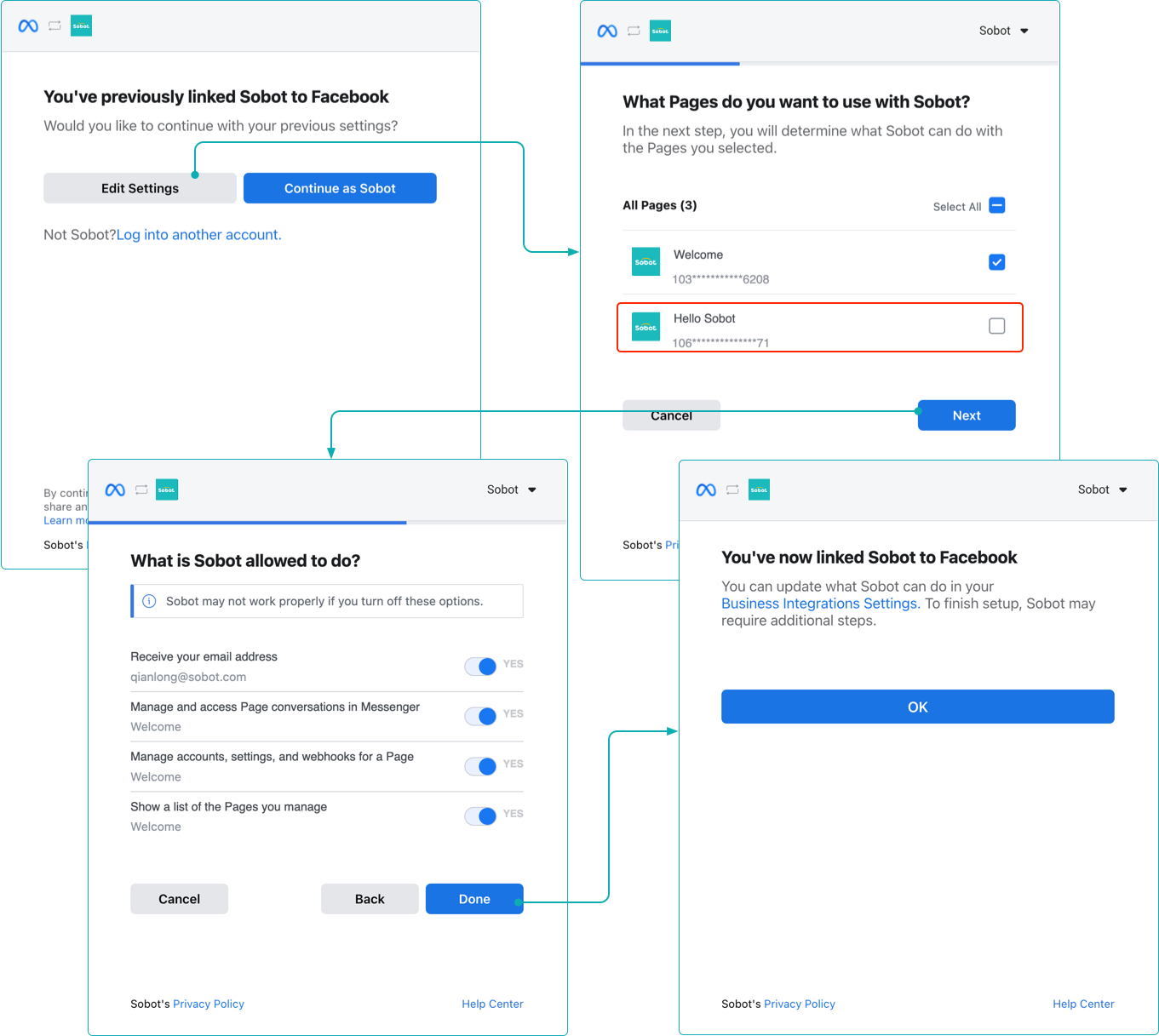Click the Sobot page avatar next to Welcome

(x=645, y=262)
